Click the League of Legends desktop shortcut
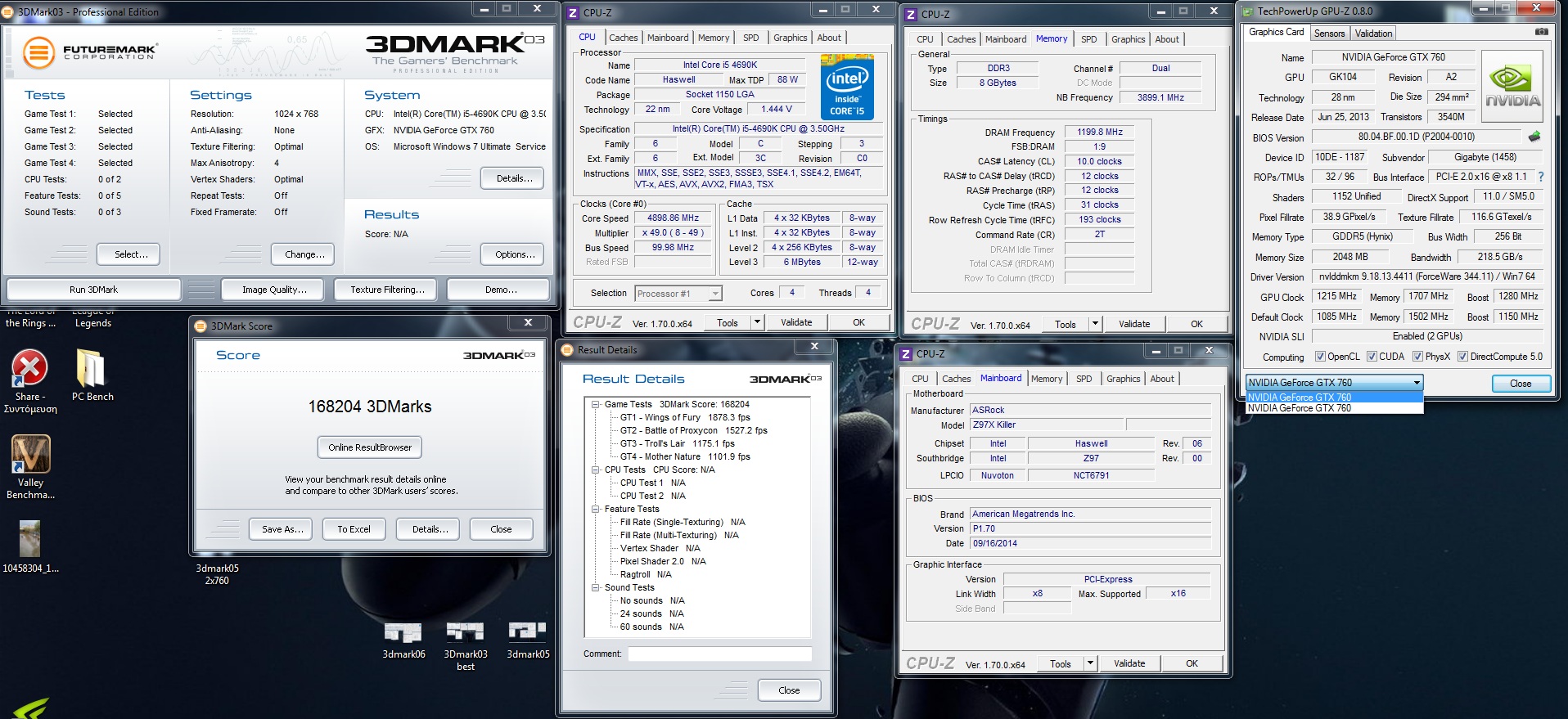The width and height of the screenshot is (1568, 719). click(92, 317)
